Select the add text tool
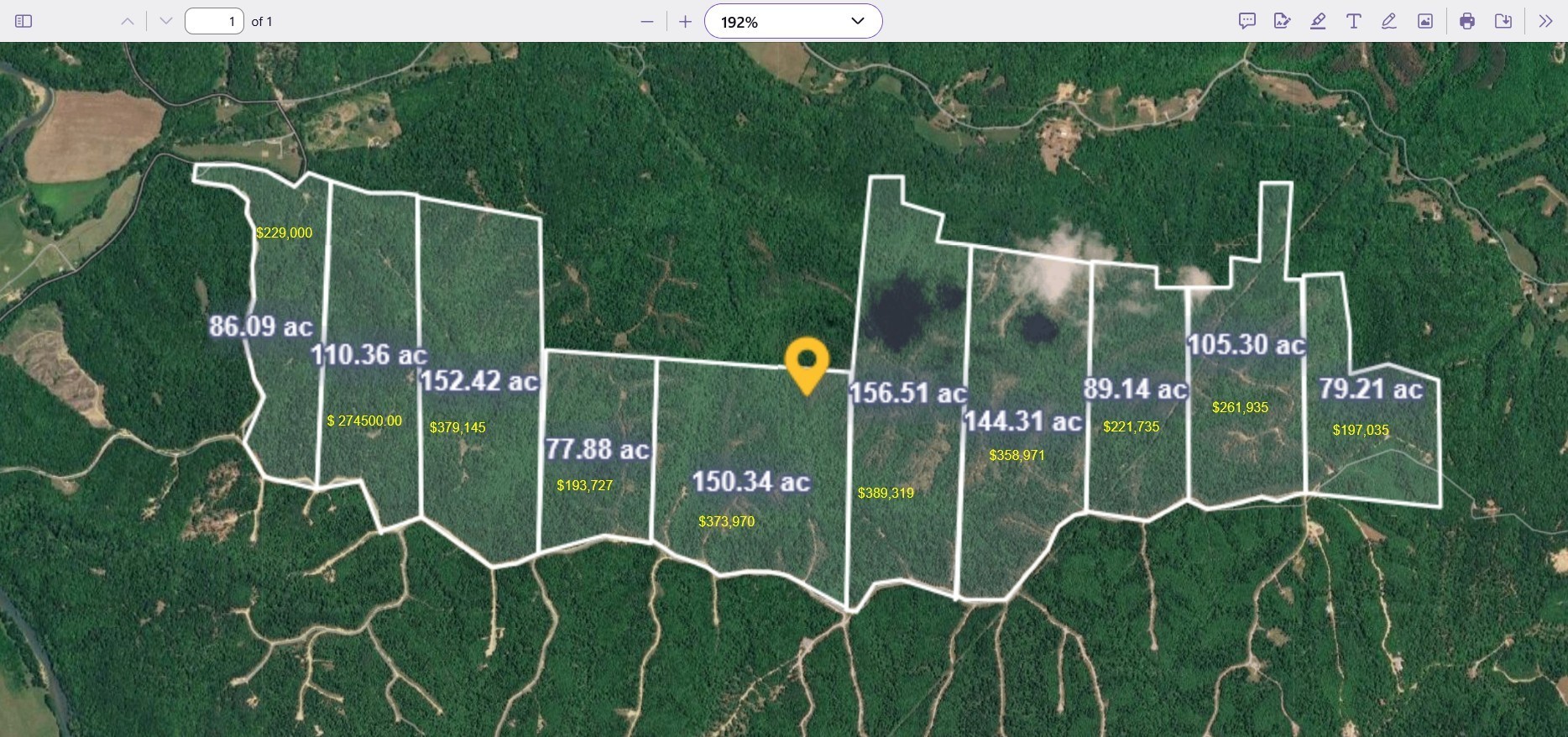1568x737 pixels. point(1353,21)
